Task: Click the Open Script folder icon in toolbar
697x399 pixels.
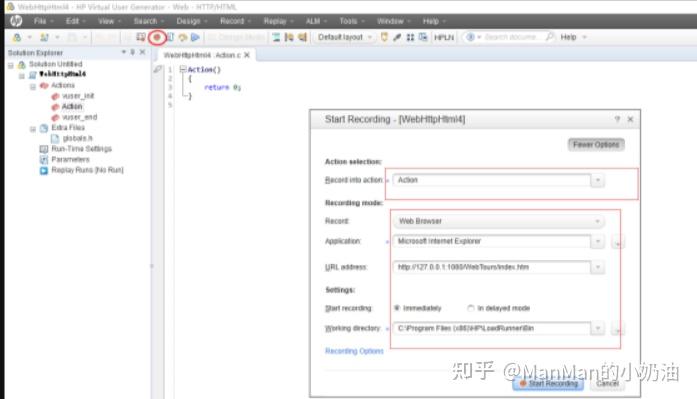Action: 44,37
